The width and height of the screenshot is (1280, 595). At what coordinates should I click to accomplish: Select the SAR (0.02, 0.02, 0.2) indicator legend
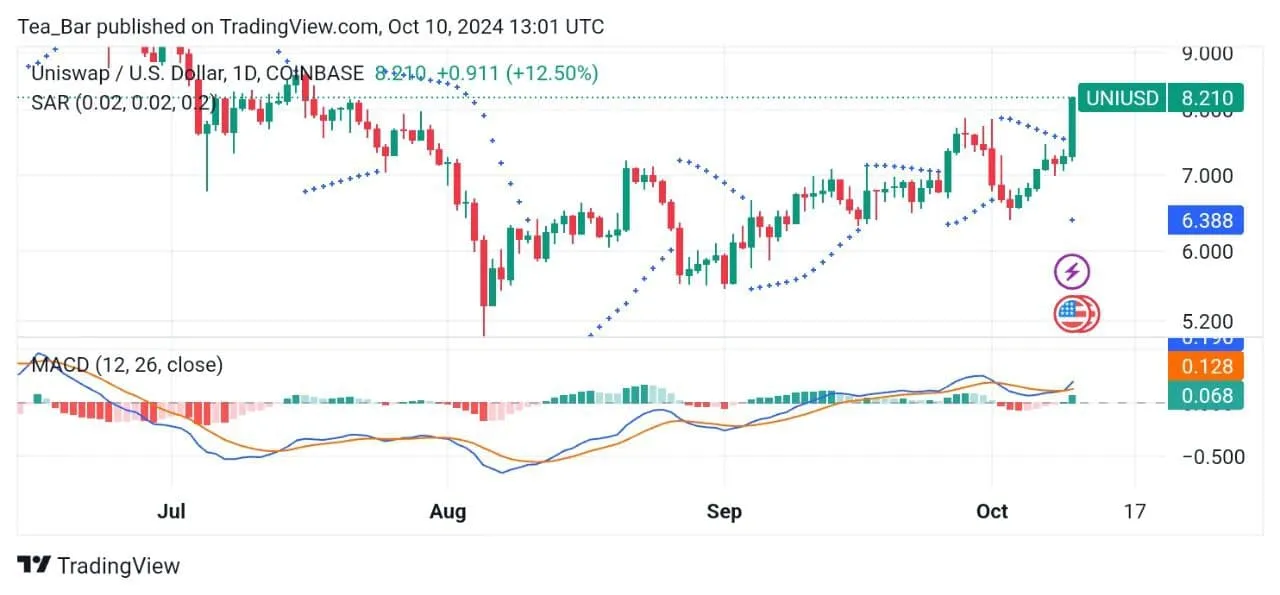click(122, 103)
